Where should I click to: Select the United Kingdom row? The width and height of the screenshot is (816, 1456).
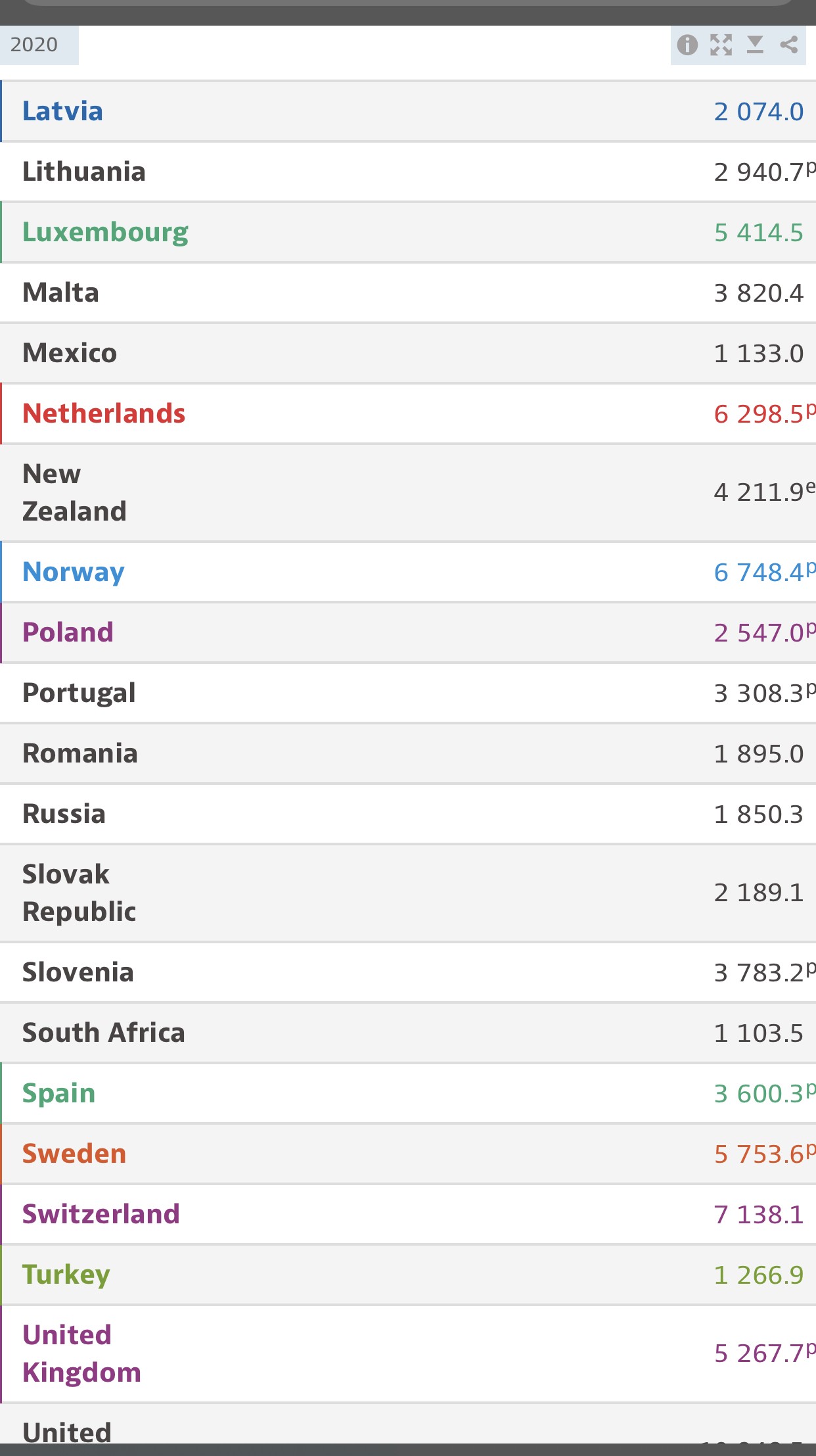pos(408,1353)
